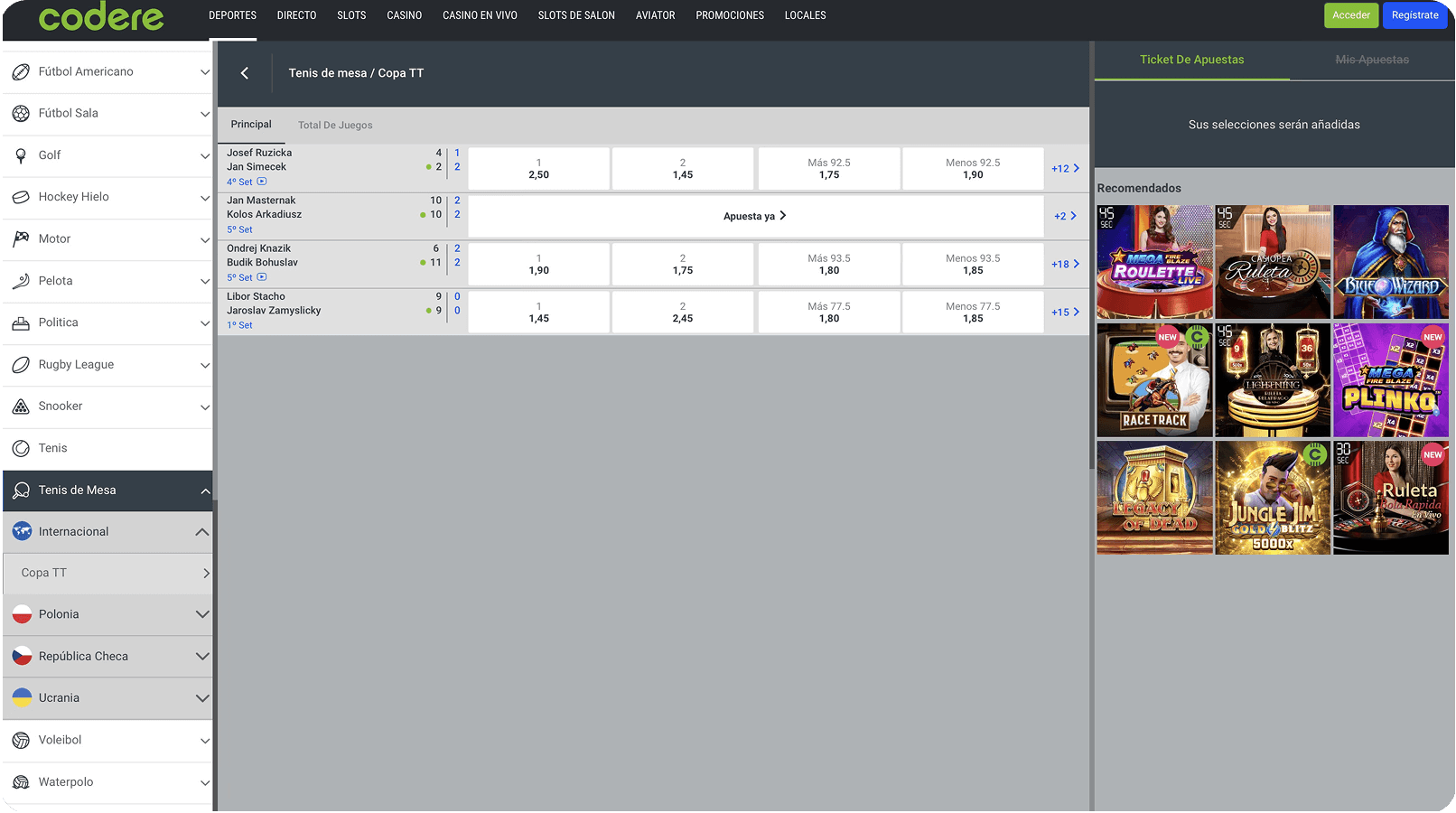Open the PROMOCIONES menu item

730,15
